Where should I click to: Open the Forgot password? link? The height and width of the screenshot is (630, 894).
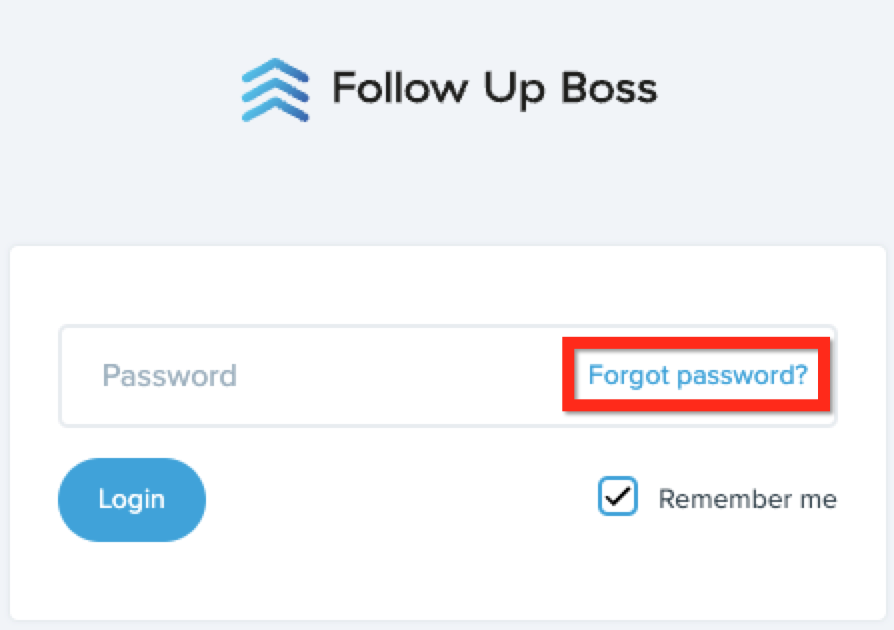click(x=698, y=375)
